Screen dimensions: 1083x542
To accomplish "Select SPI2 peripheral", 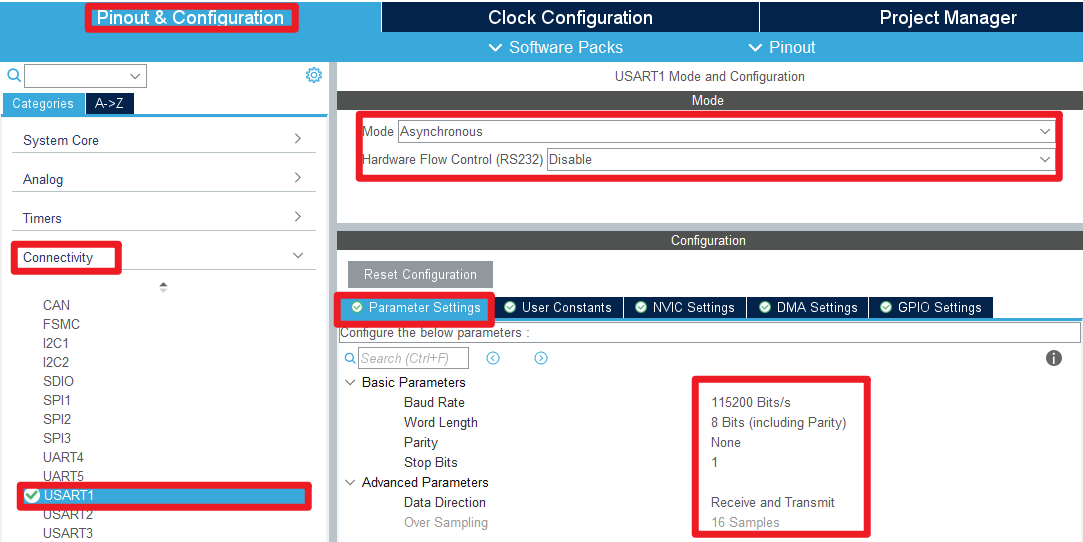I will (57, 419).
